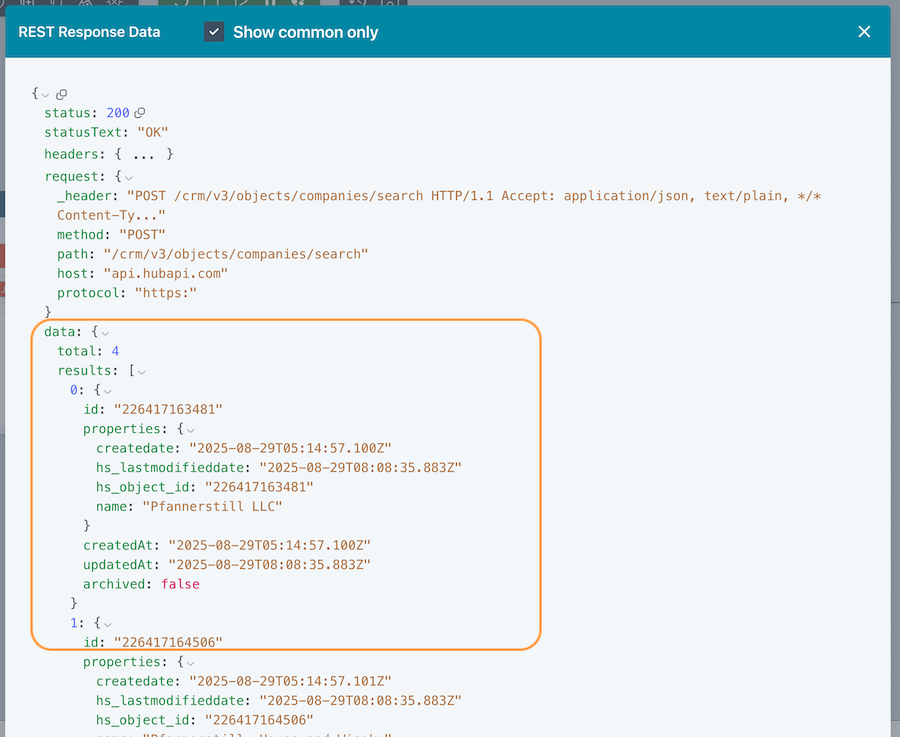
Task: Close the REST Response Data dialog
Action: [864, 32]
